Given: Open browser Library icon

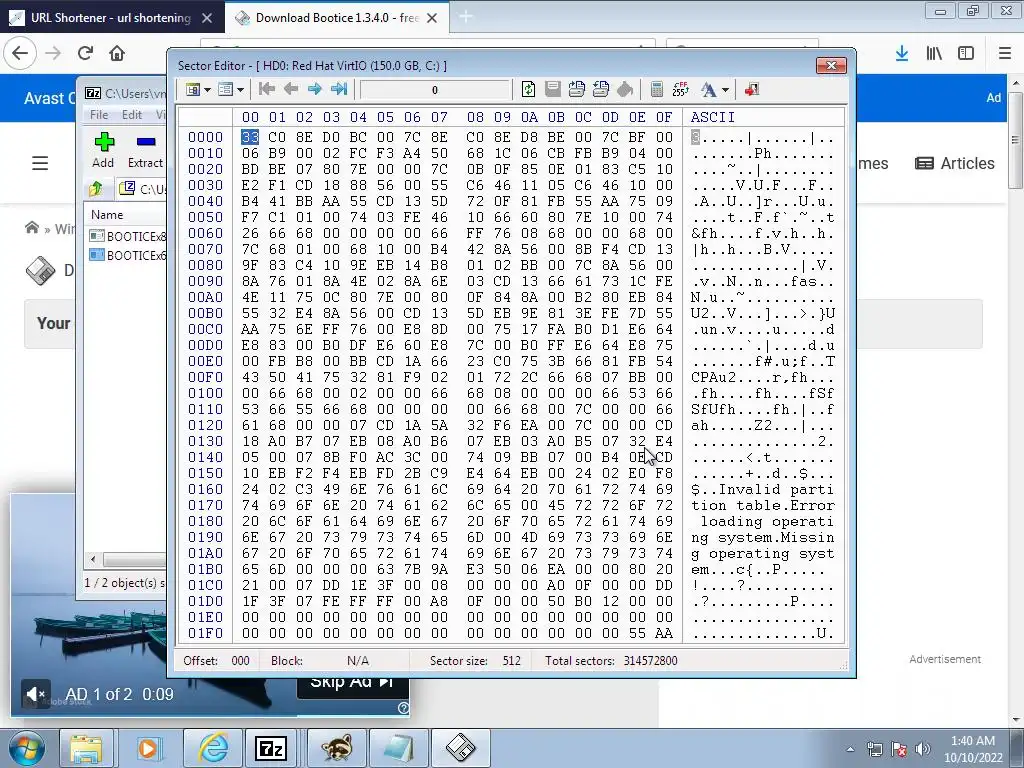Looking at the screenshot, I should point(934,53).
